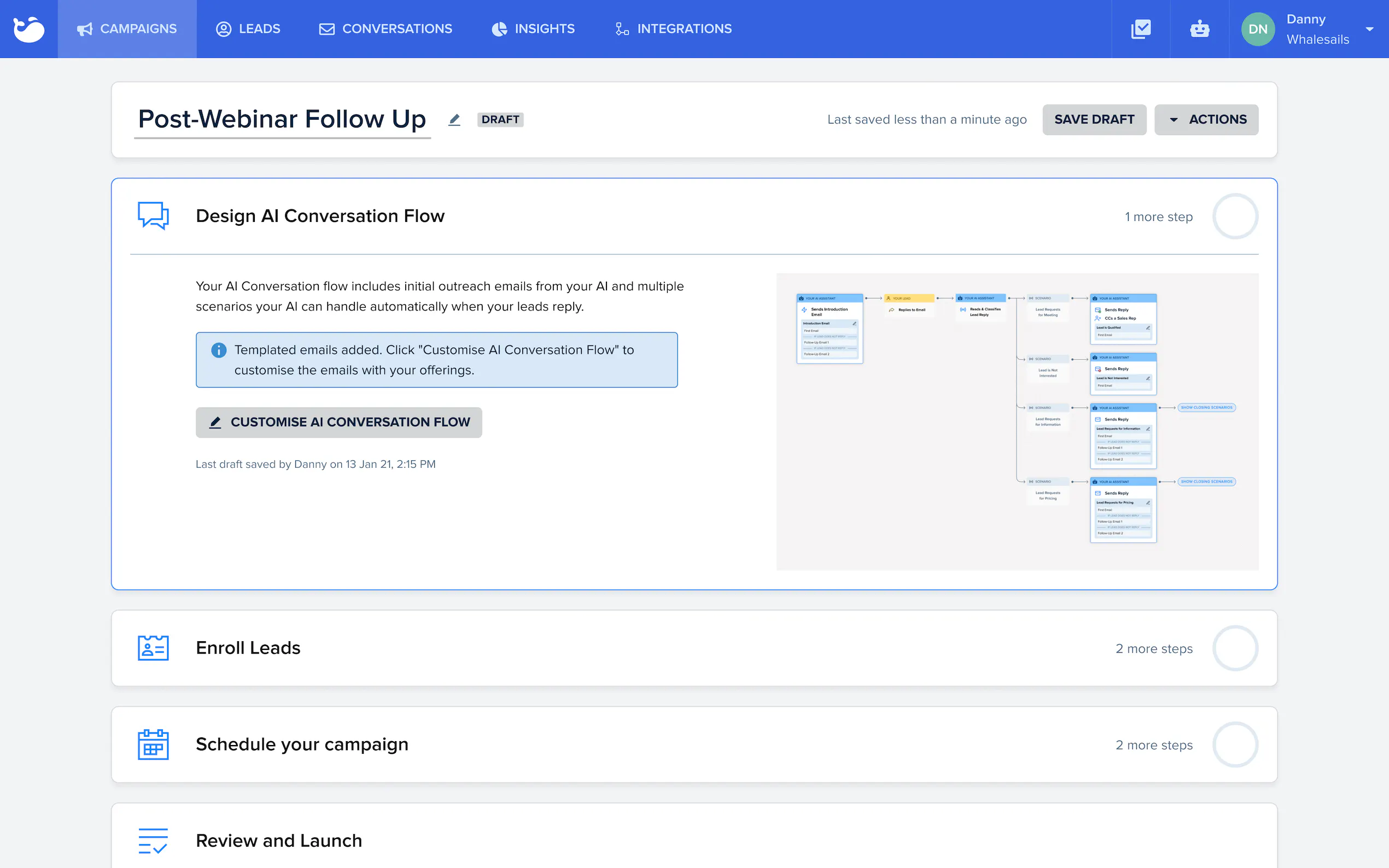1389x868 pixels.
Task: Open the conversation flow diagram thumbnail
Action: tap(1017, 421)
